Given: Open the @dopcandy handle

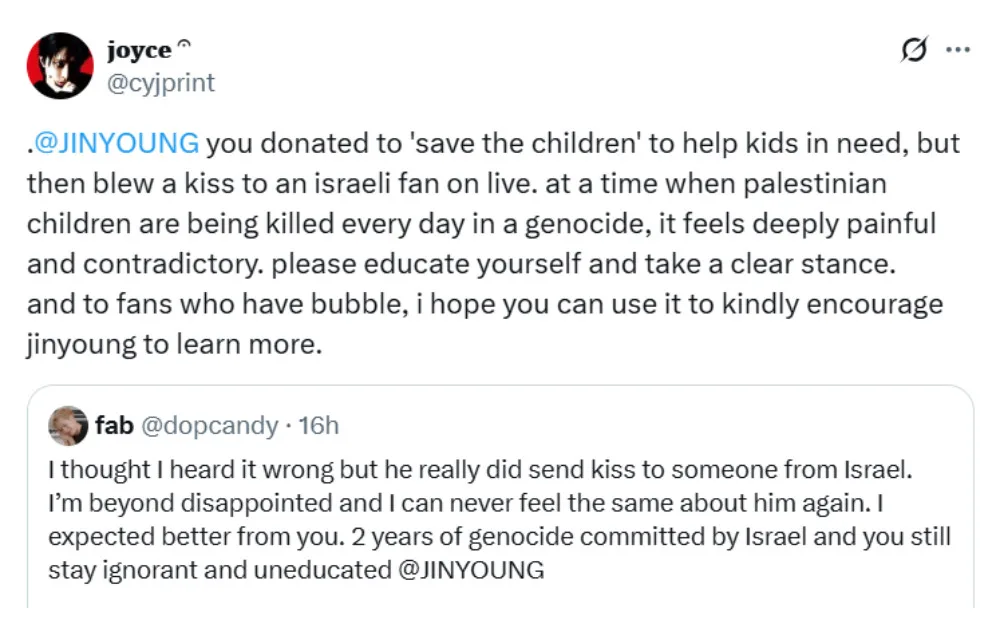Looking at the screenshot, I should pyautogui.click(x=209, y=426).
